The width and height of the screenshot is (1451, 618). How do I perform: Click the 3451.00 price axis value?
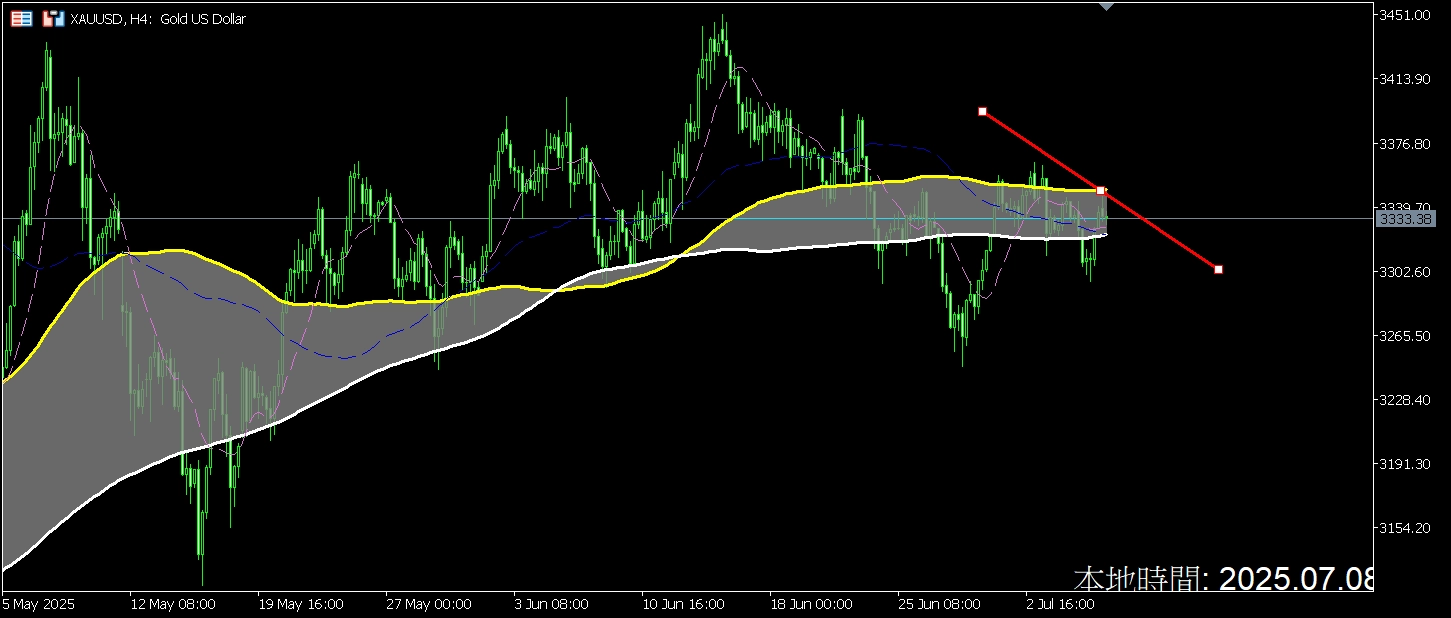(1403, 15)
